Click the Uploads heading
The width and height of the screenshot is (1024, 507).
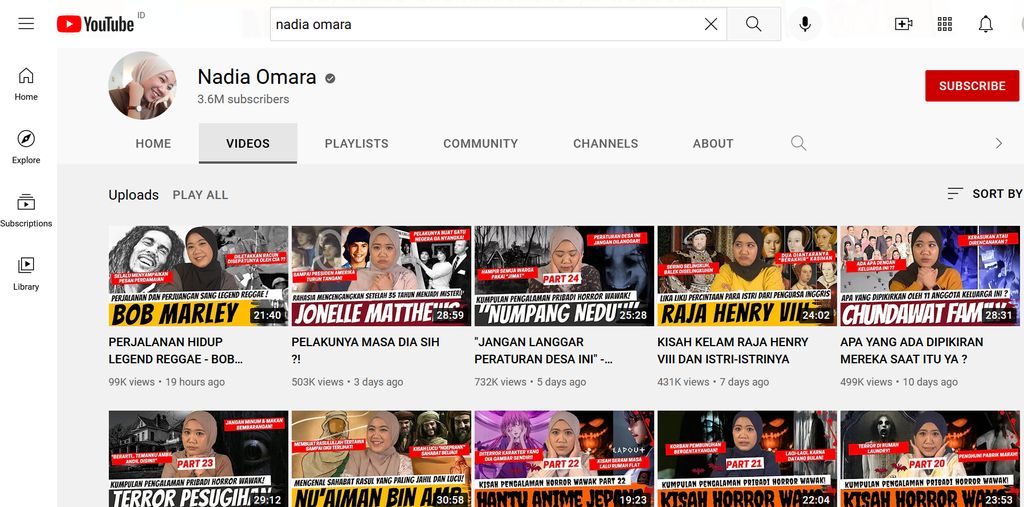click(x=133, y=195)
